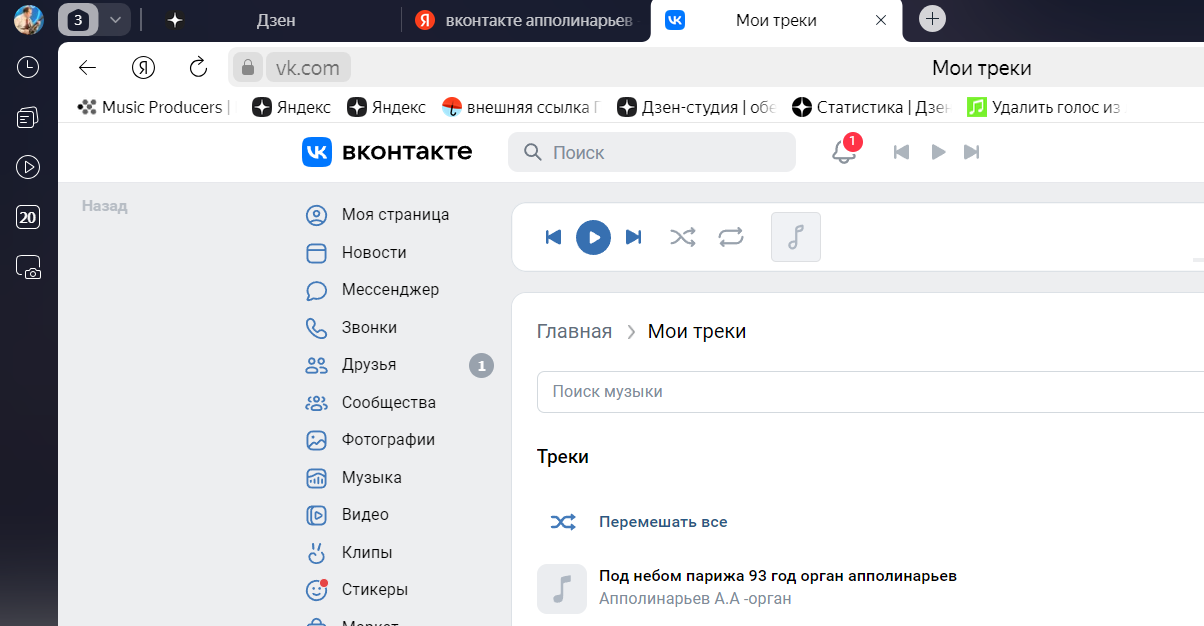Screen dimensions: 1204x626
Task: Play music from the VK header
Action: coord(938,152)
